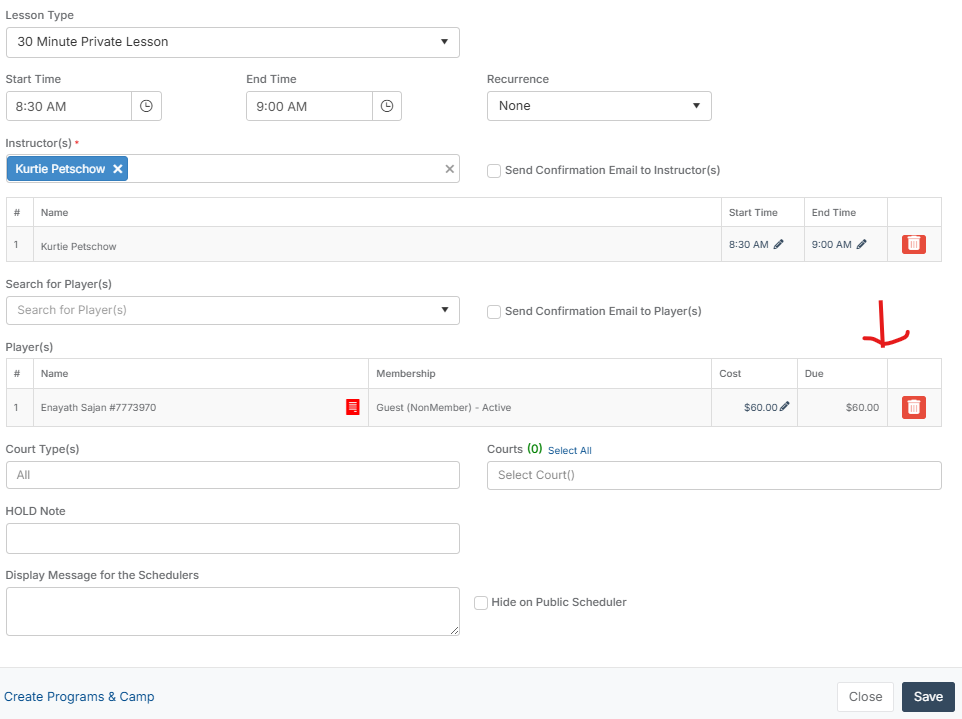Image resolution: width=962 pixels, height=719 pixels.
Task: Click the Select All courts link
Action: tap(569, 450)
